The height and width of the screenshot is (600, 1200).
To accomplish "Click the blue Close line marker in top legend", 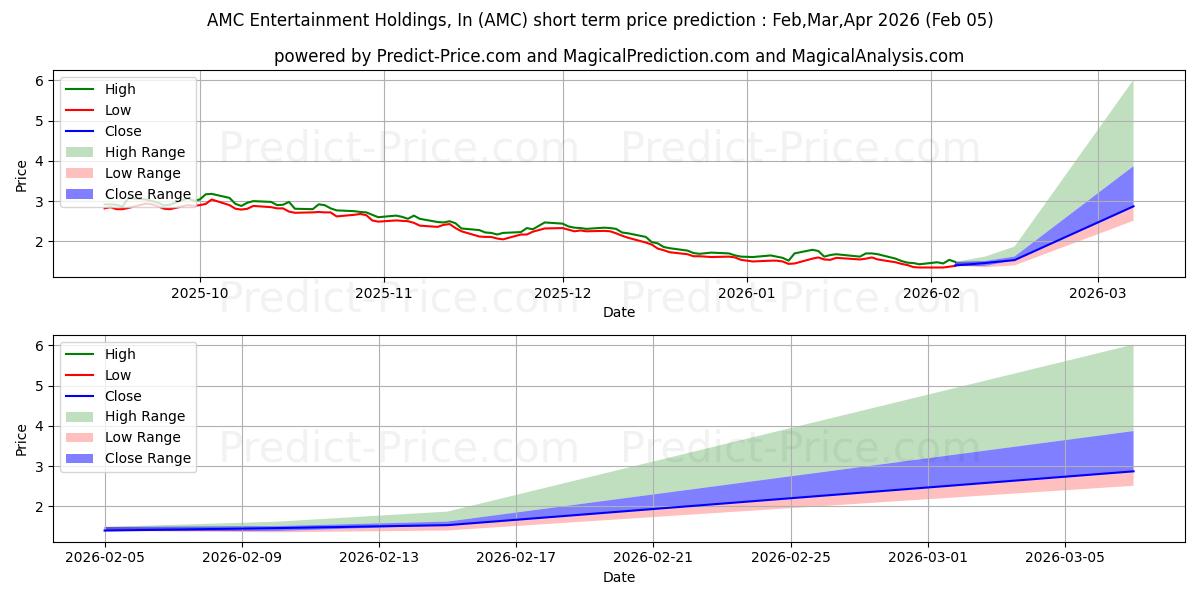I will pos(83,131).
